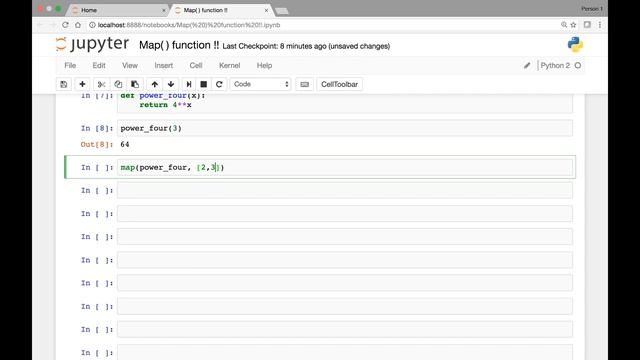Image resolution: width=640 pixels, height=360 pixels.
Task: Open the Kernel menu
Action: pyautogui.click(x=229, y=65)
